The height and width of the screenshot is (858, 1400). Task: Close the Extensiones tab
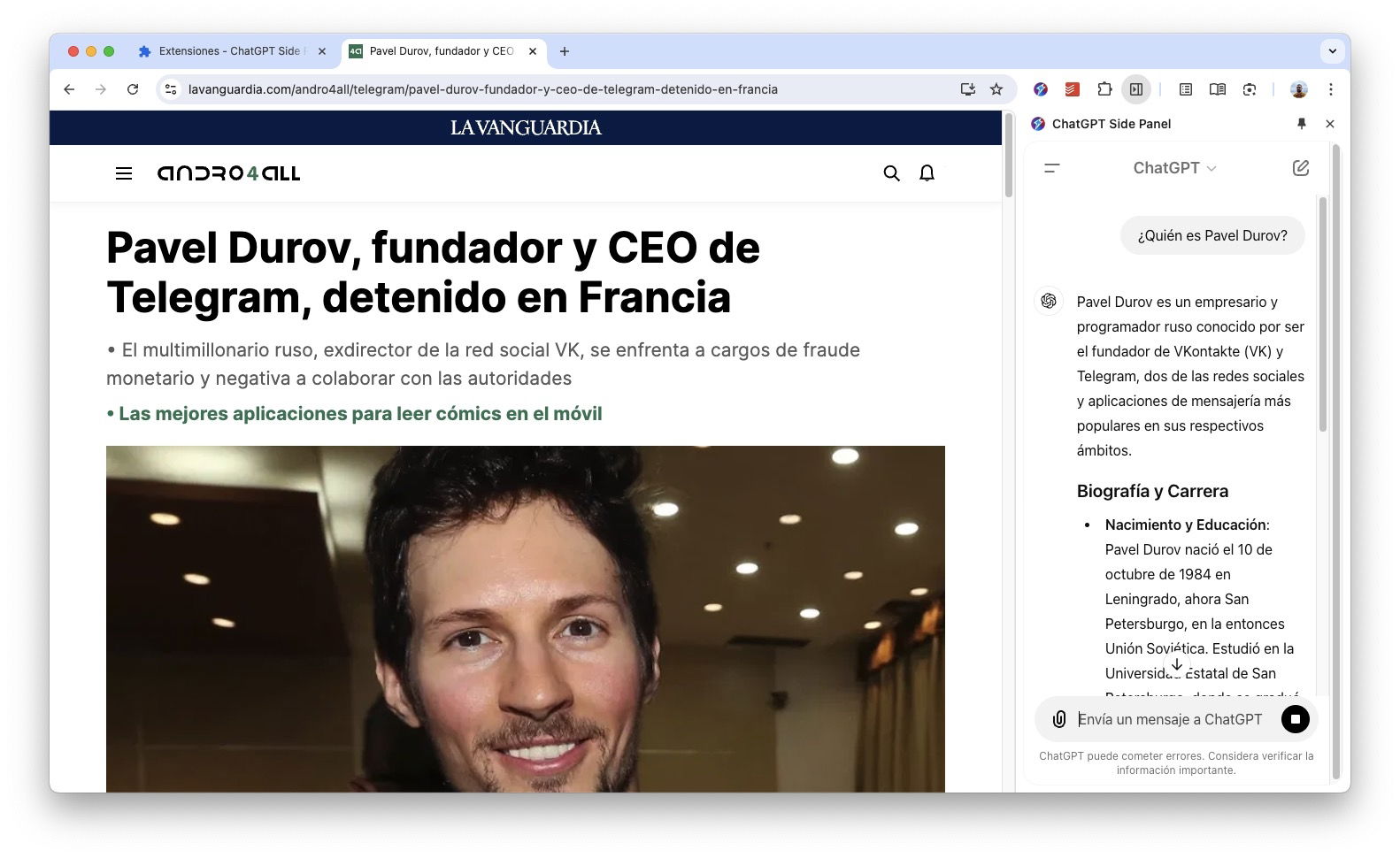[x=322, y=51]
